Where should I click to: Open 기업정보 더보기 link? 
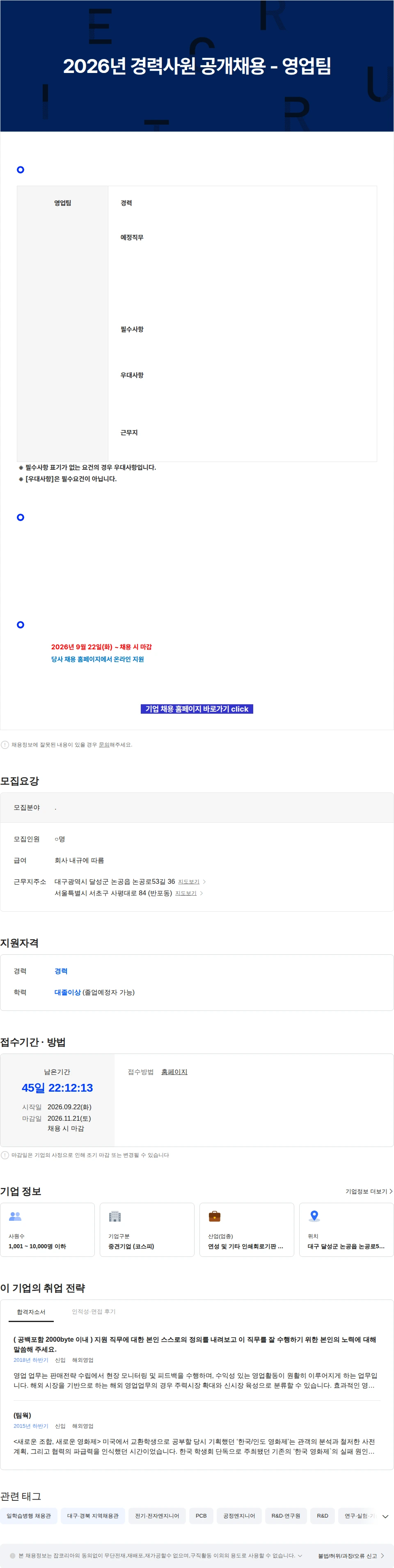coord(369,1190)
